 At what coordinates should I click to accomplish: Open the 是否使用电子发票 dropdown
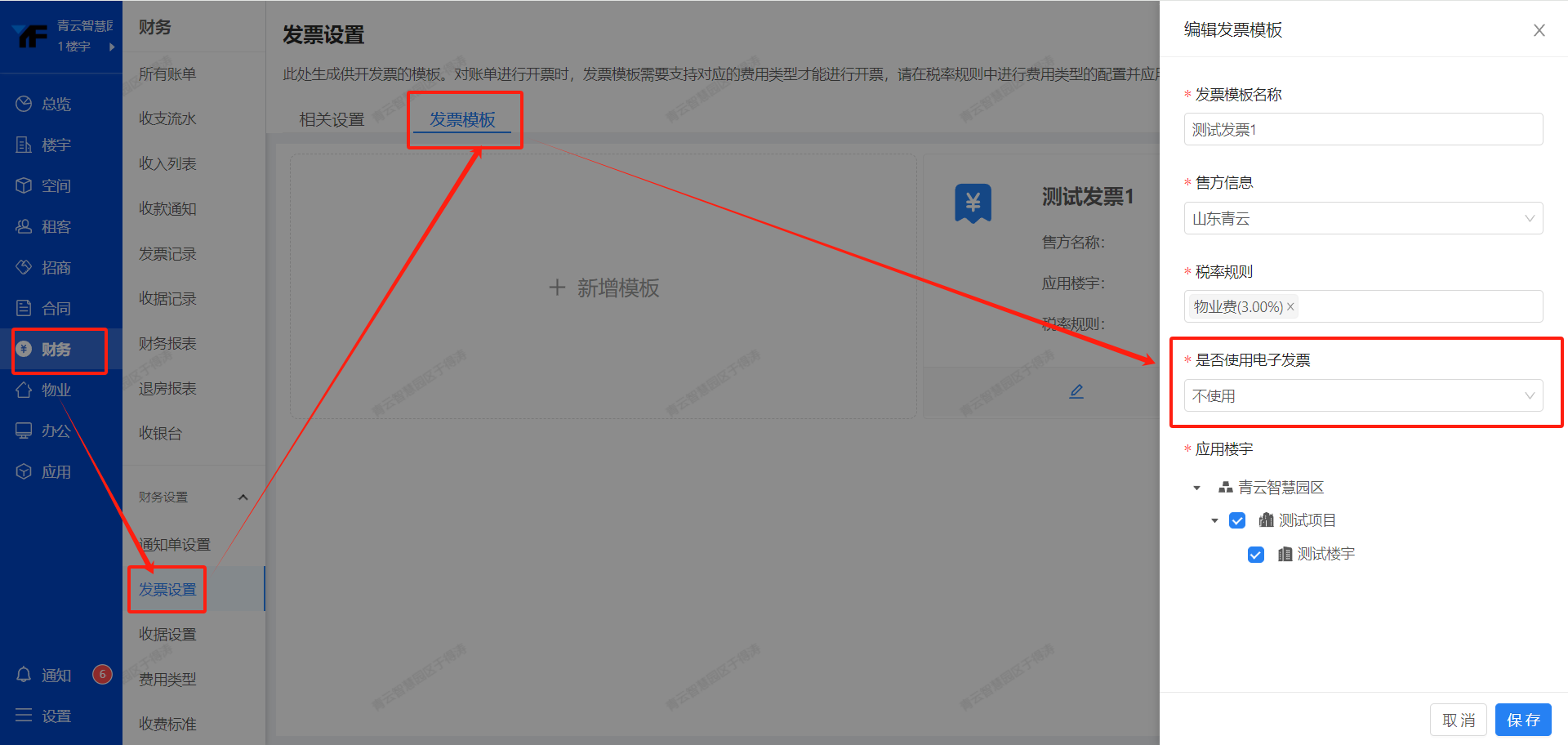1362,396
